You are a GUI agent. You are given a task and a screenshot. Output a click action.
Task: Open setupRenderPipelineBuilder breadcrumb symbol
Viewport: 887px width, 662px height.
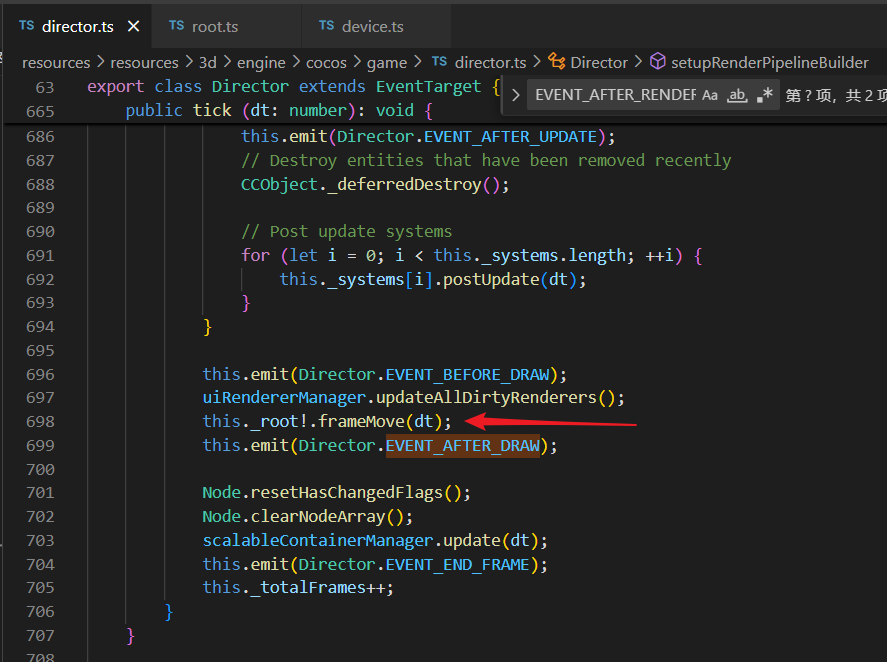[769, 62]
